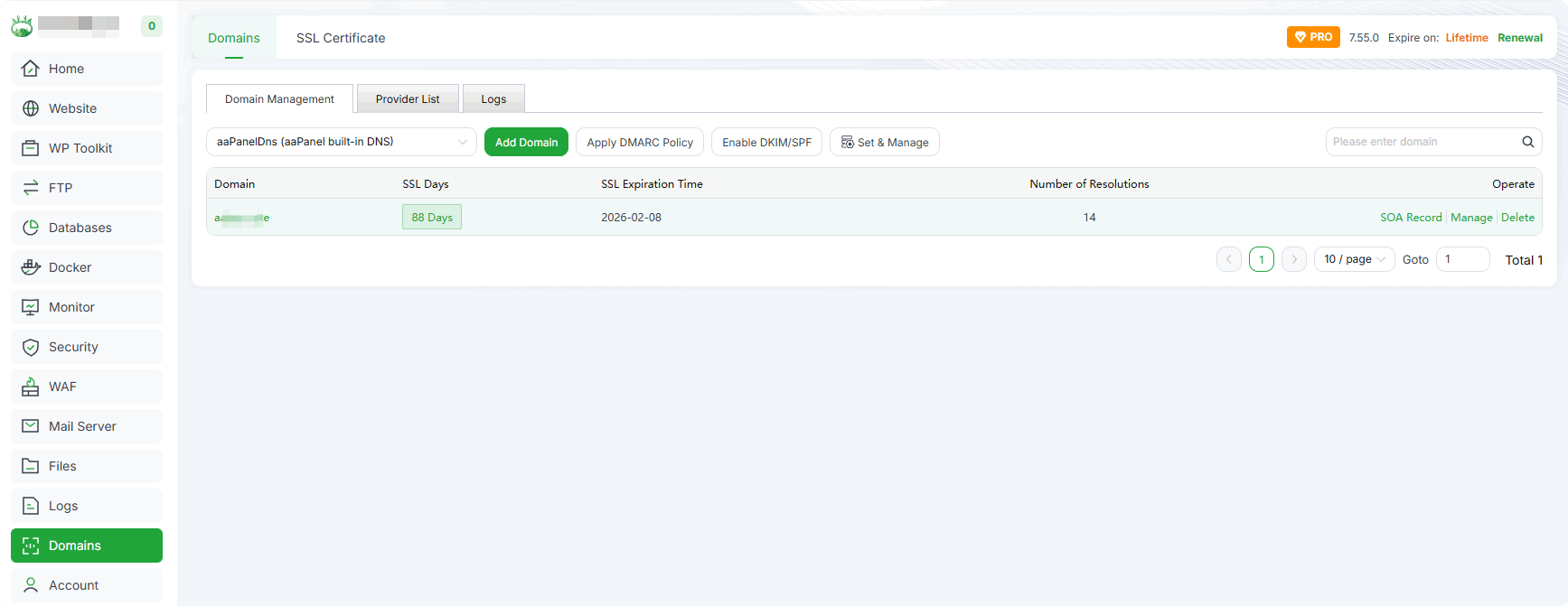
Task: Click the WP Toolkit briefcase icon
Action: pyautogui.click(x=31, y=148)
